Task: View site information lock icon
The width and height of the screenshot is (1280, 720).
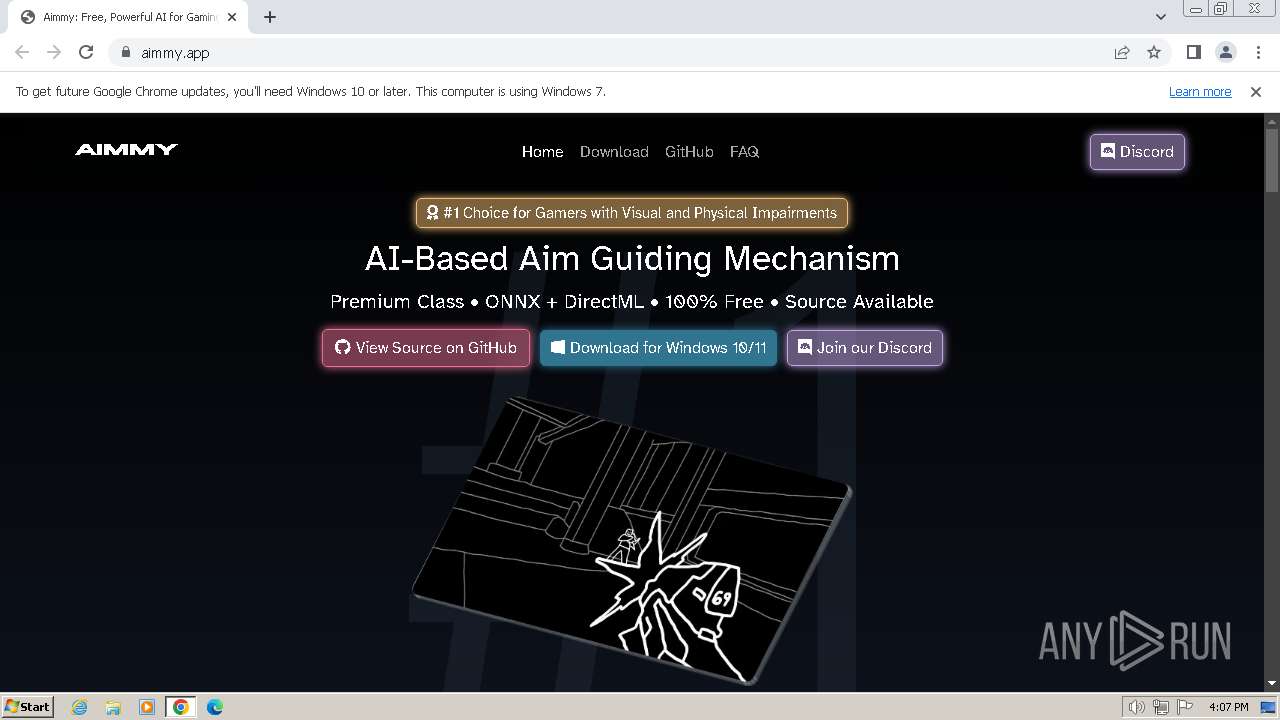Action: 126,53
